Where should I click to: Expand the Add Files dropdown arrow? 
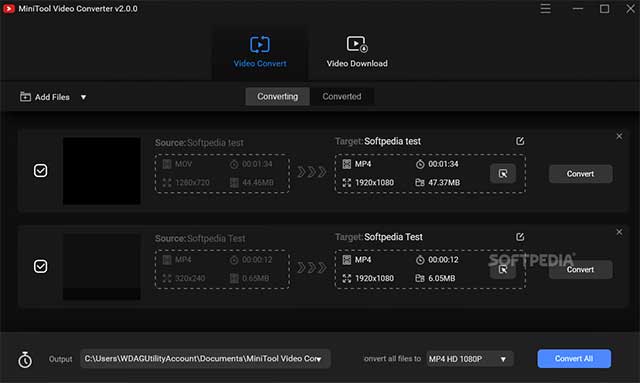(x=83, y=98)
